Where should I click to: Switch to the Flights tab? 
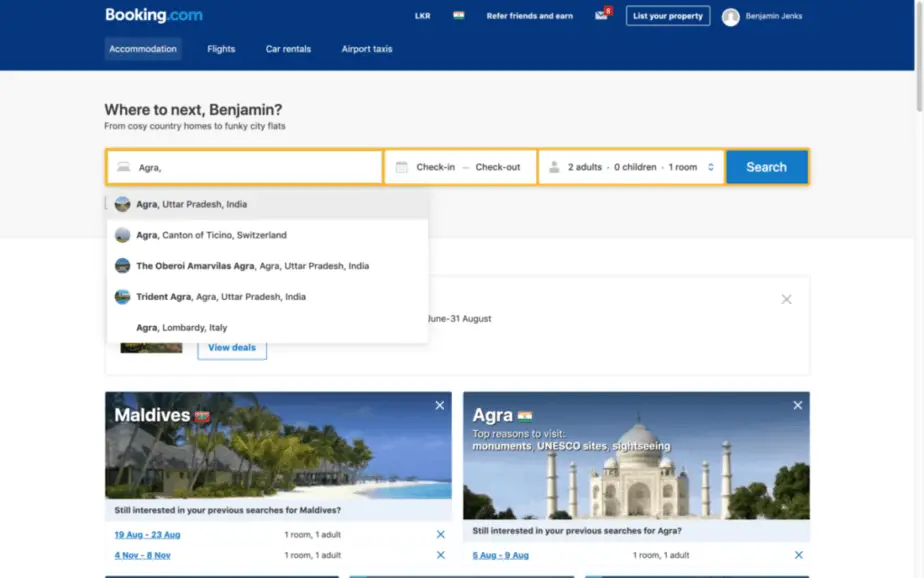click(x=221, y=49)
